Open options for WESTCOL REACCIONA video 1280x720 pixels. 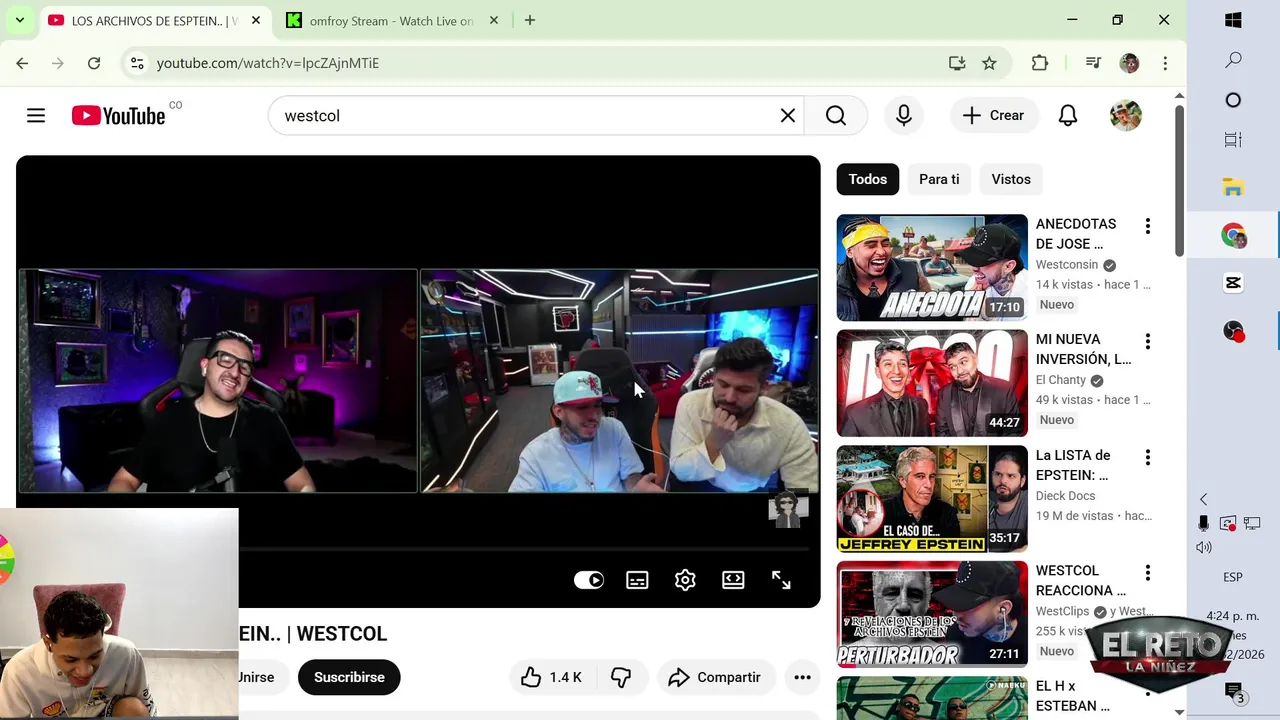pyautogui.click(x=1147, y=573)
